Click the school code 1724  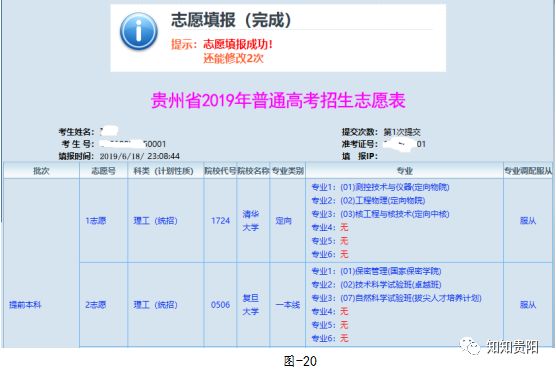pos(220,221)
